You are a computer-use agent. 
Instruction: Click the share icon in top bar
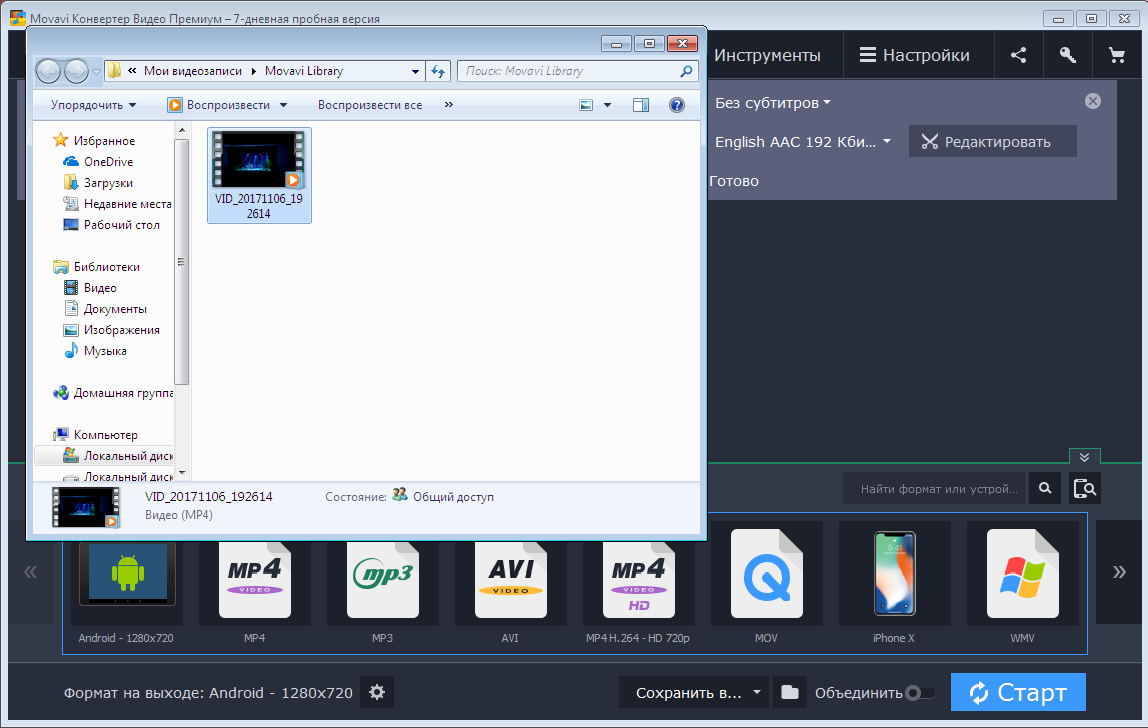(x=1018, y=56)
